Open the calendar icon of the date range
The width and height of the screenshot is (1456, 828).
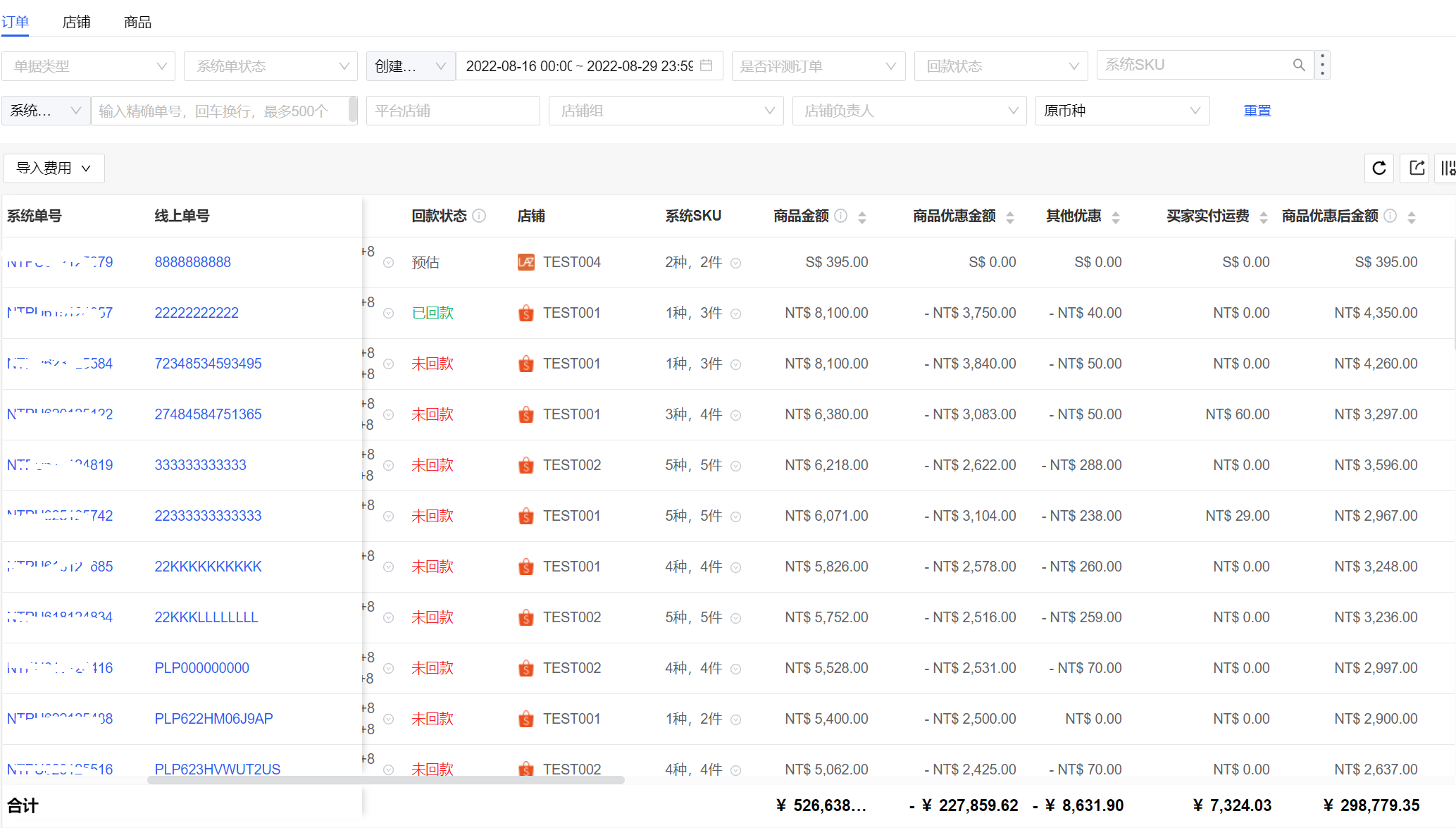pyautogui.click(x=707, y=66)
